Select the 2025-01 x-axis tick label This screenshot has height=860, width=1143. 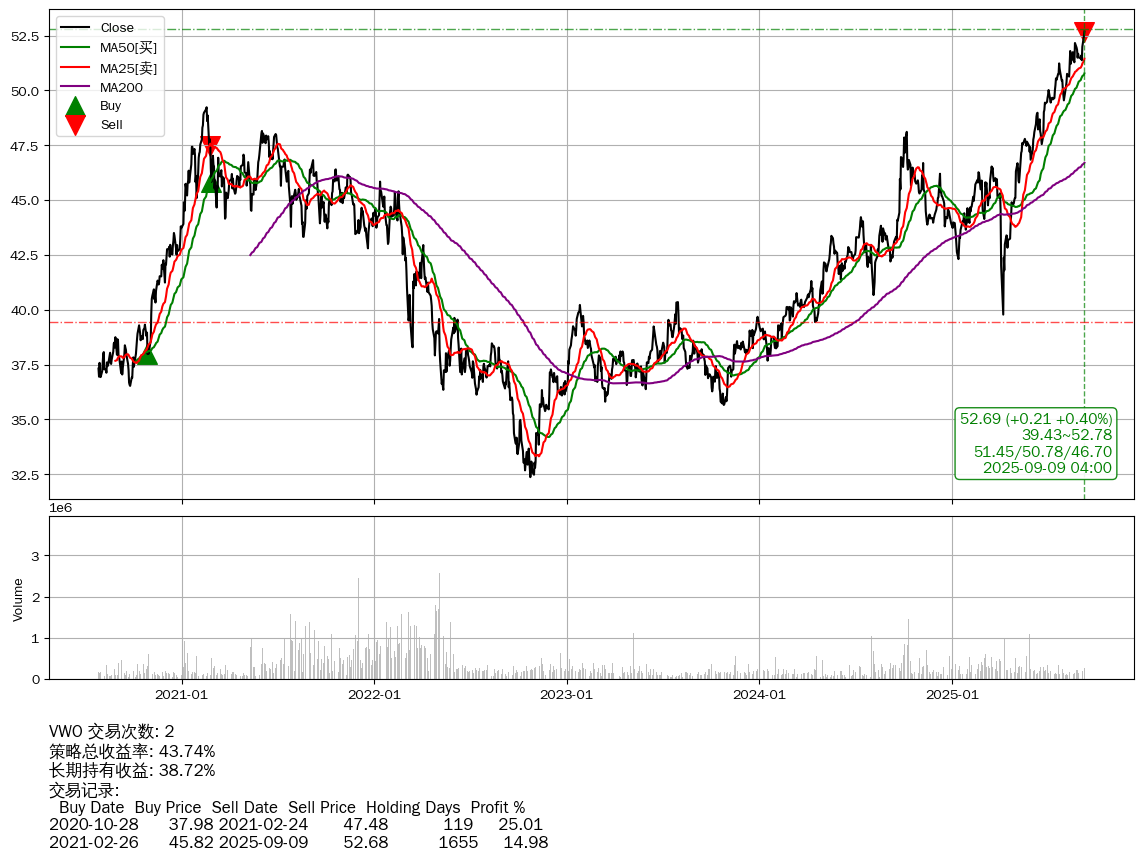tap(952, 694)
